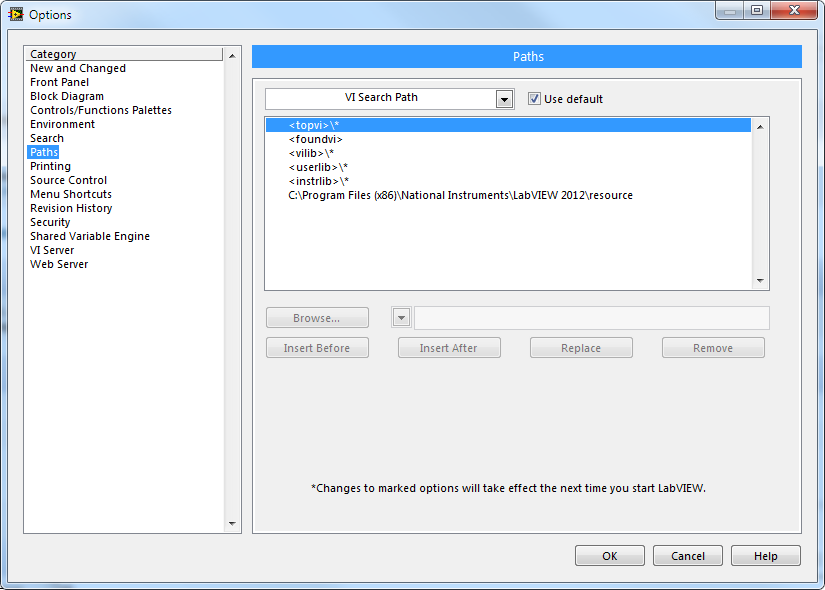
Task: Click the category list scroll down arrow
Action: coord(232,524)
